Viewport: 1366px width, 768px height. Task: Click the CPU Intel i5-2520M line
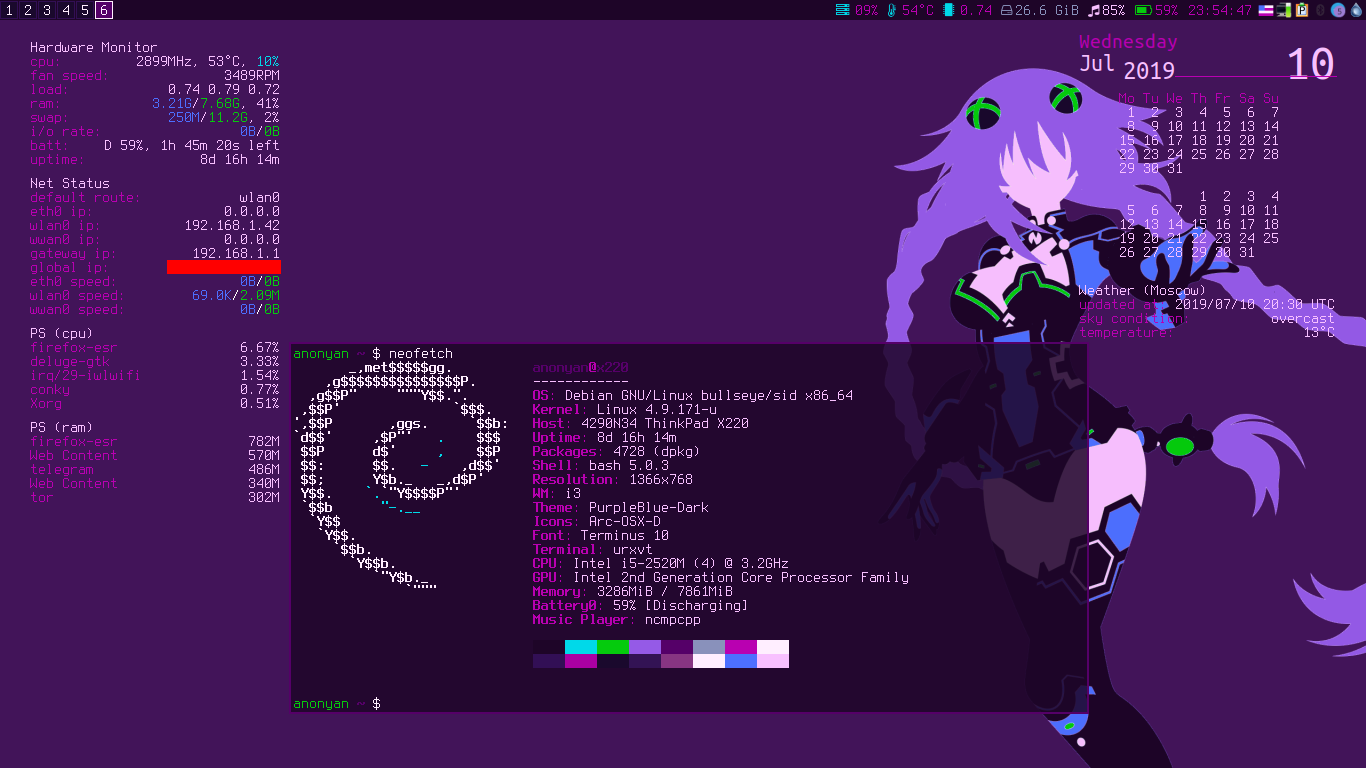tap(660, 563)
